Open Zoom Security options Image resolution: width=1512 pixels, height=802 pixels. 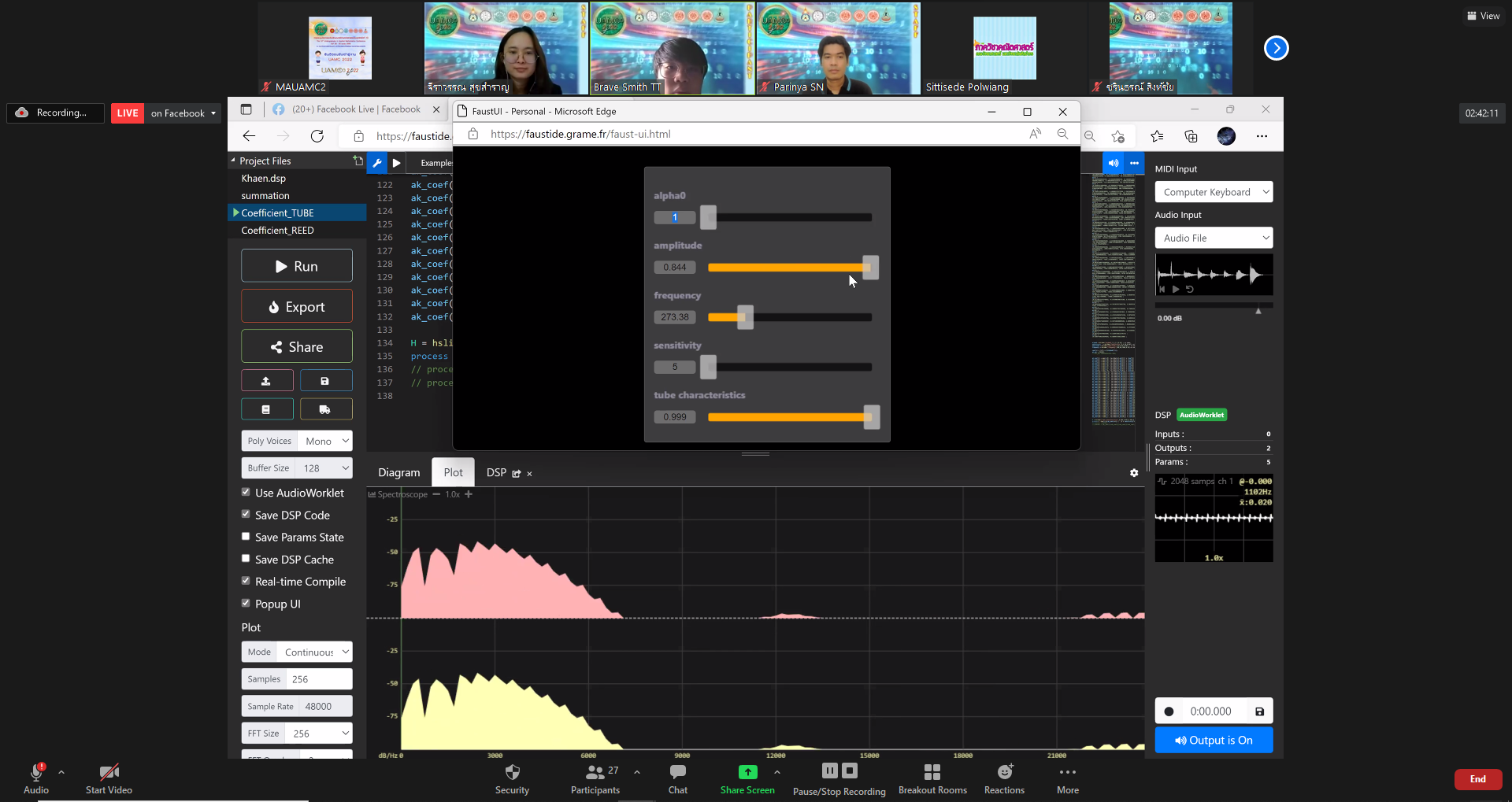click(x=512, y=779)
